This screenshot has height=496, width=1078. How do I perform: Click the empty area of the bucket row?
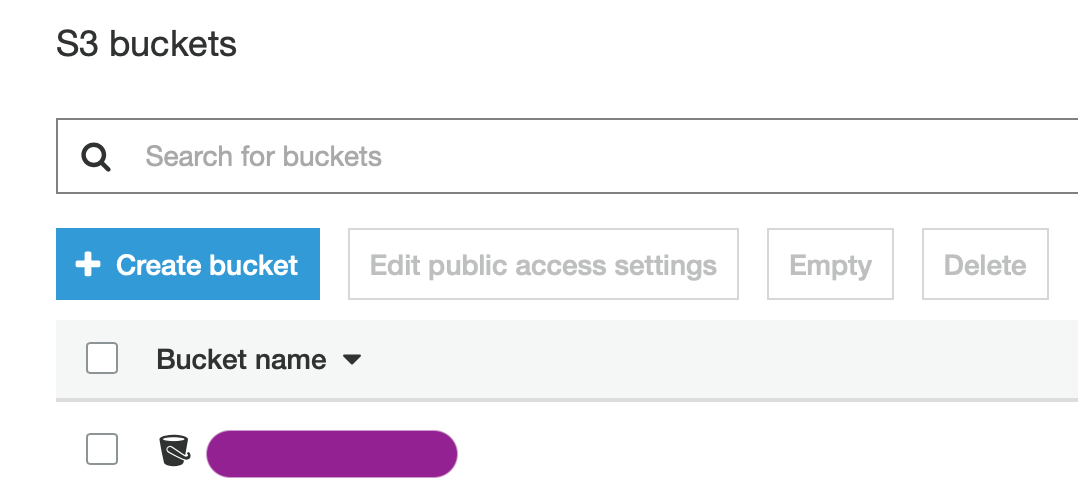756,451
